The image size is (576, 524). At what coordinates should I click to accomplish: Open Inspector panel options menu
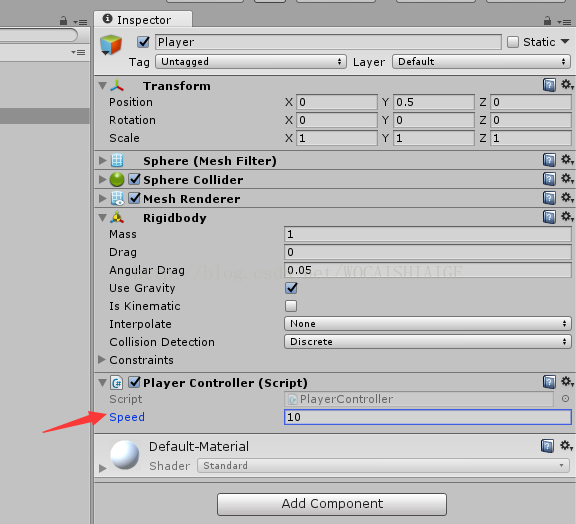tap(564, 22)
